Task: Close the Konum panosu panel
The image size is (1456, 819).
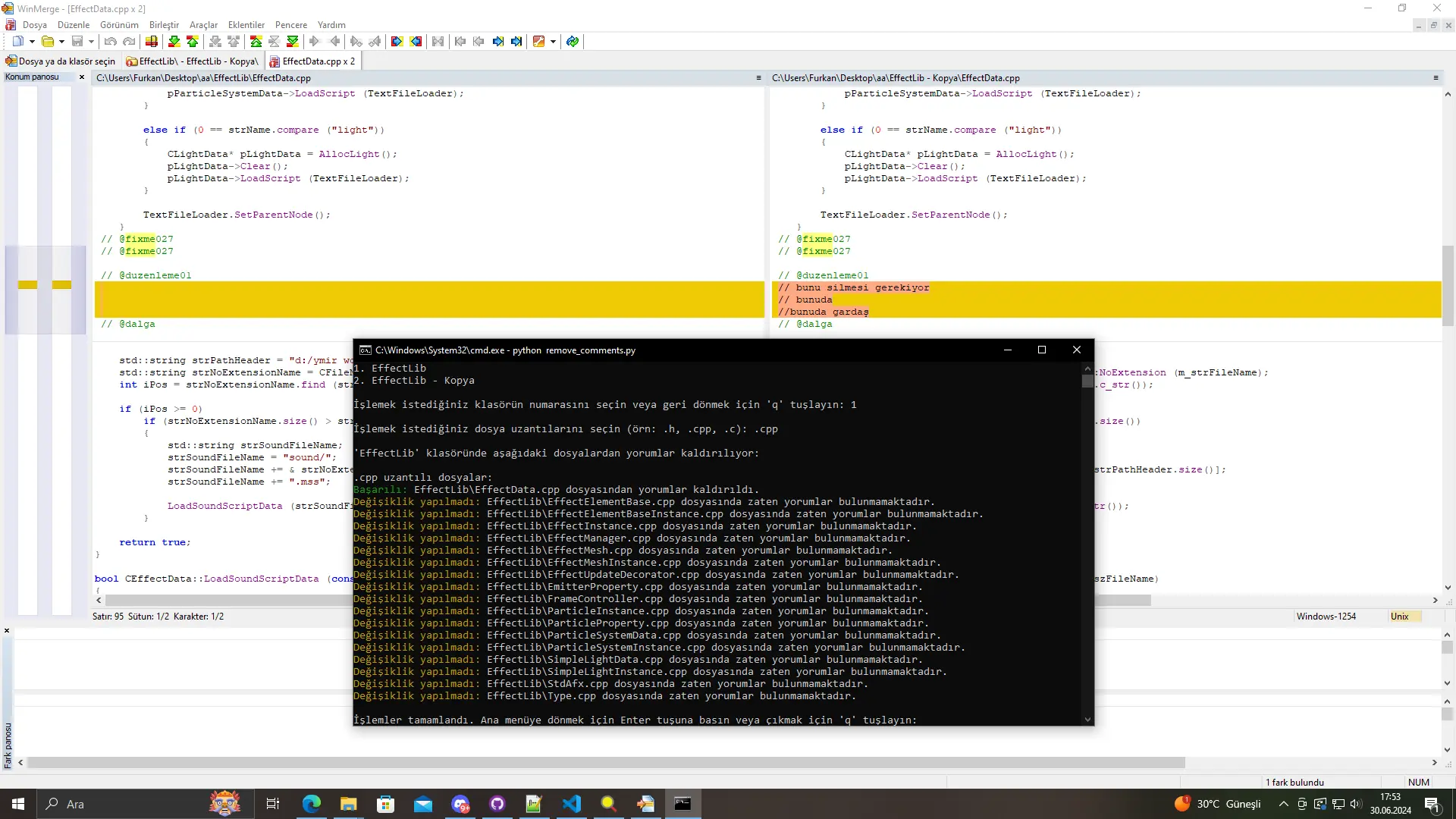Action: [x=82, y=77]
